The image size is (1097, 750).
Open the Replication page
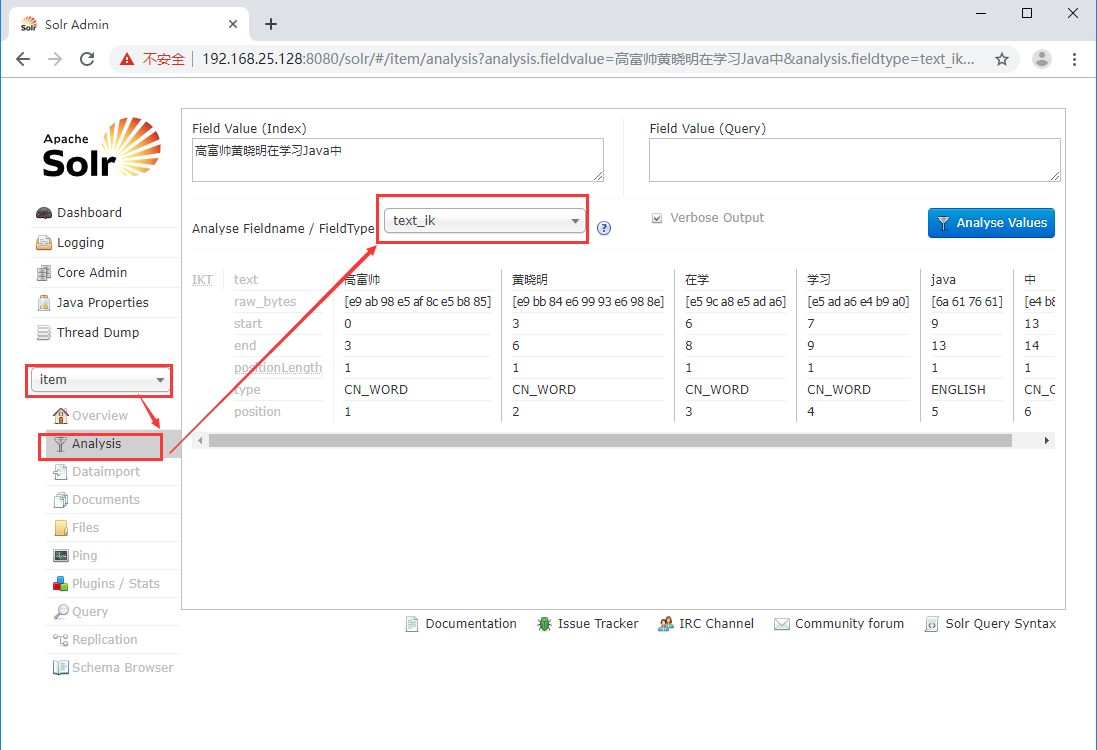[x=104, y=639]
